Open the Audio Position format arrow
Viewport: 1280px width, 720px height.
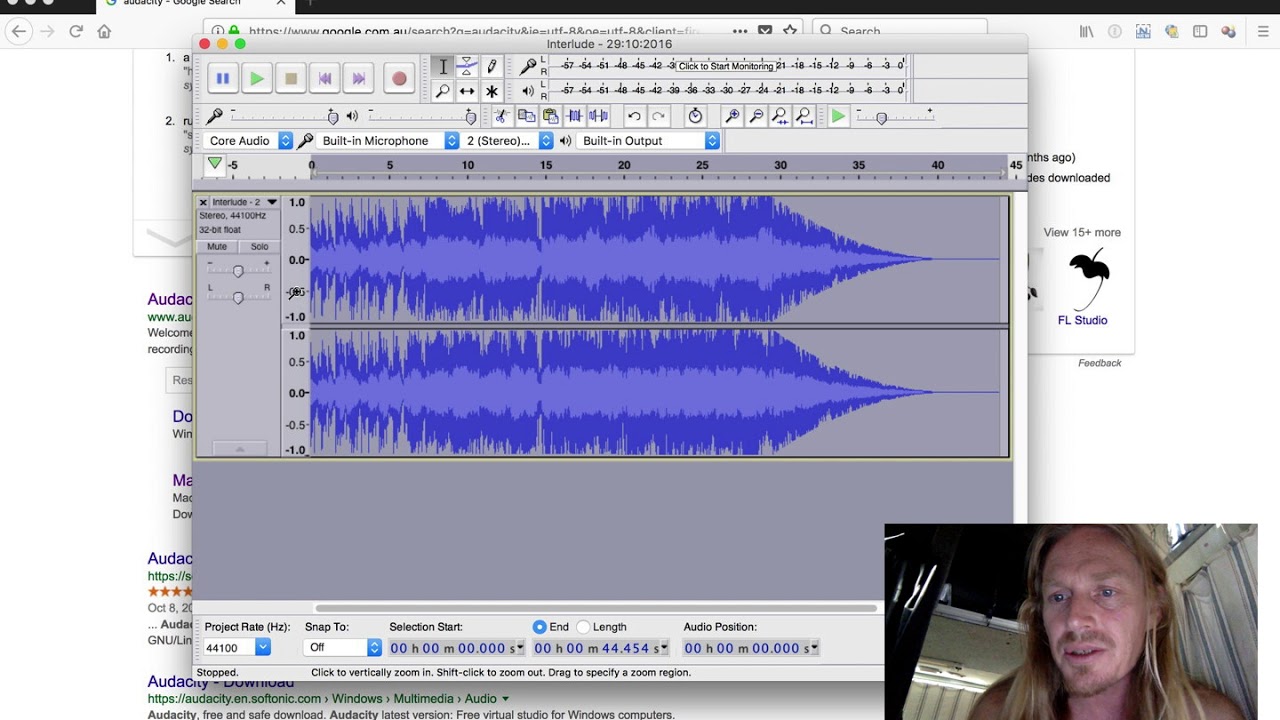(x=815, y=648)
